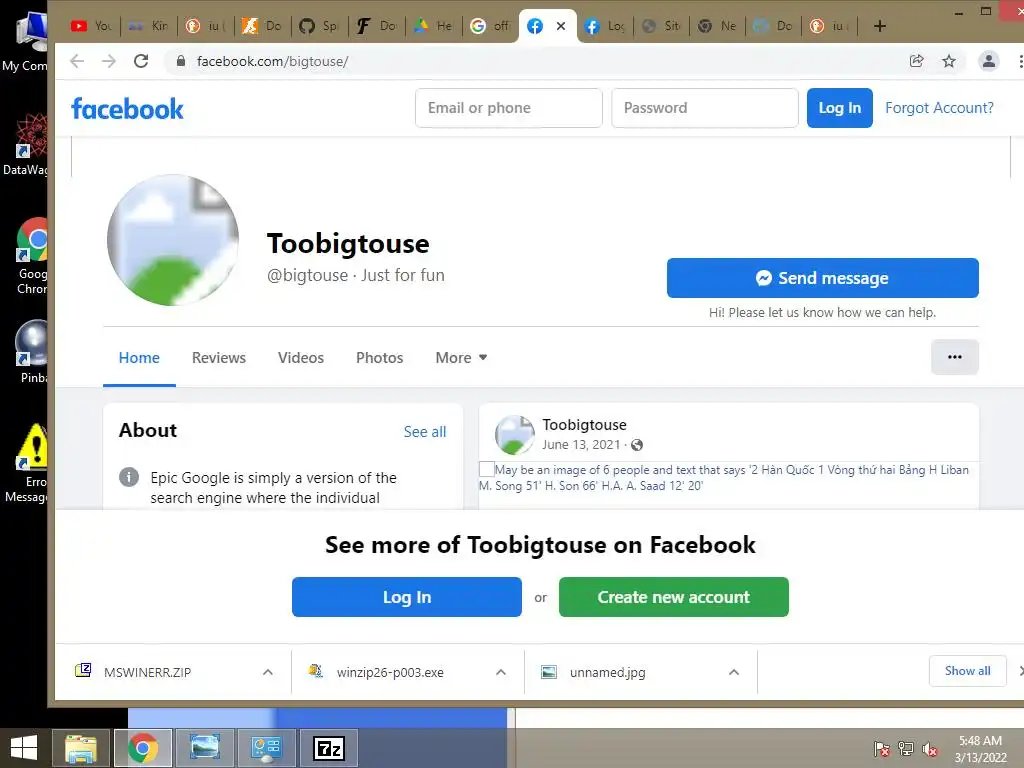Open the Toobigtouse post author name
This screenshot has height=768, width=1024.
pos(584,424)
